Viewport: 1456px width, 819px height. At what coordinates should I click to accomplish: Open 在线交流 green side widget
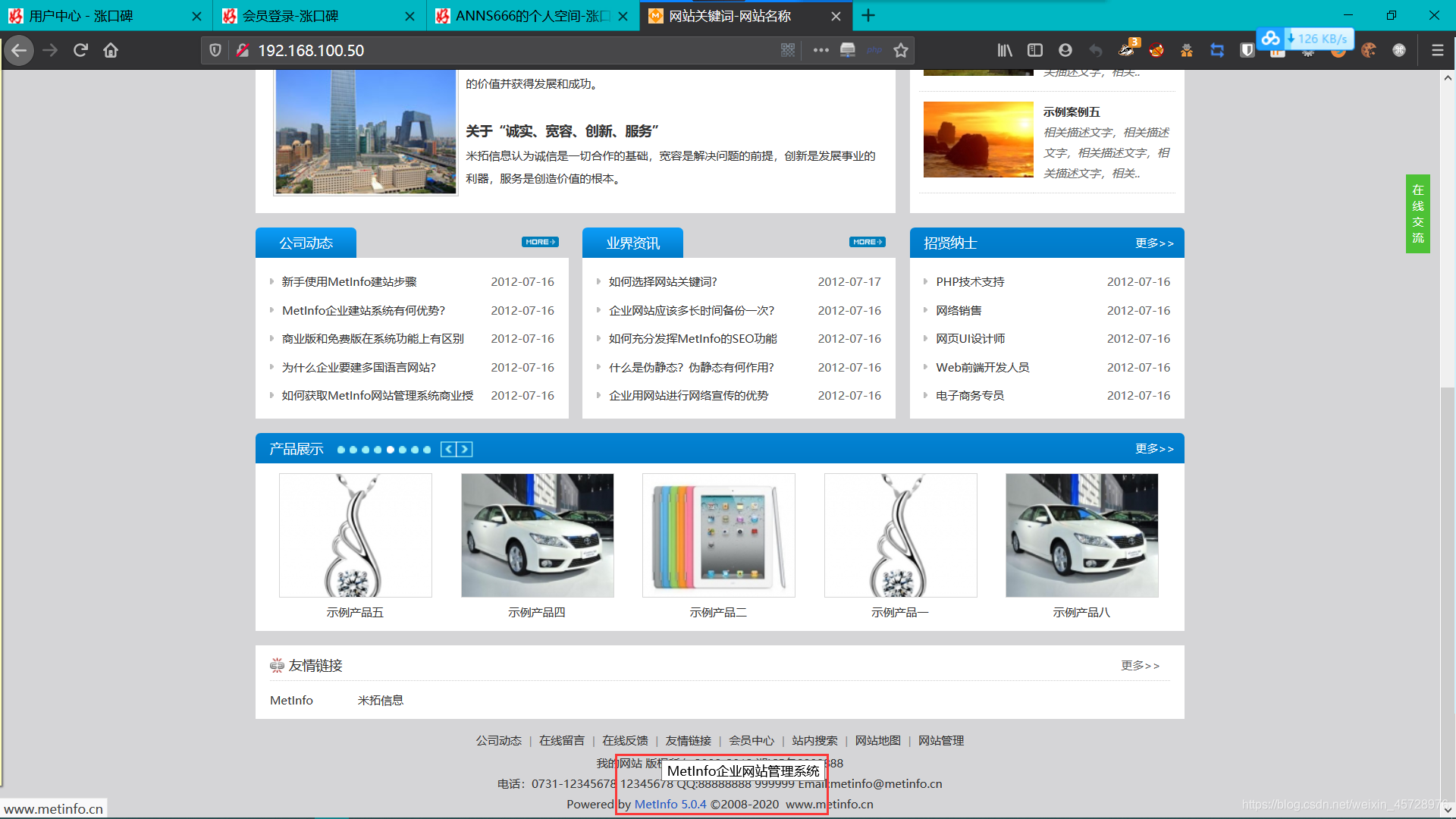[1417, 213]
